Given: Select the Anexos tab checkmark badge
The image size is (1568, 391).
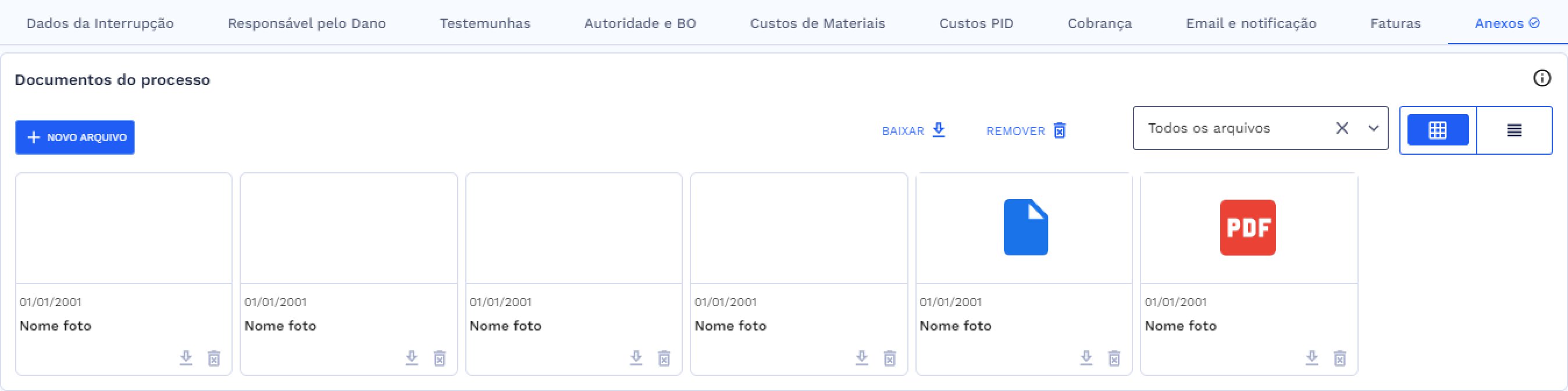Looking at the screenshot, I should tap(1533, 23).
